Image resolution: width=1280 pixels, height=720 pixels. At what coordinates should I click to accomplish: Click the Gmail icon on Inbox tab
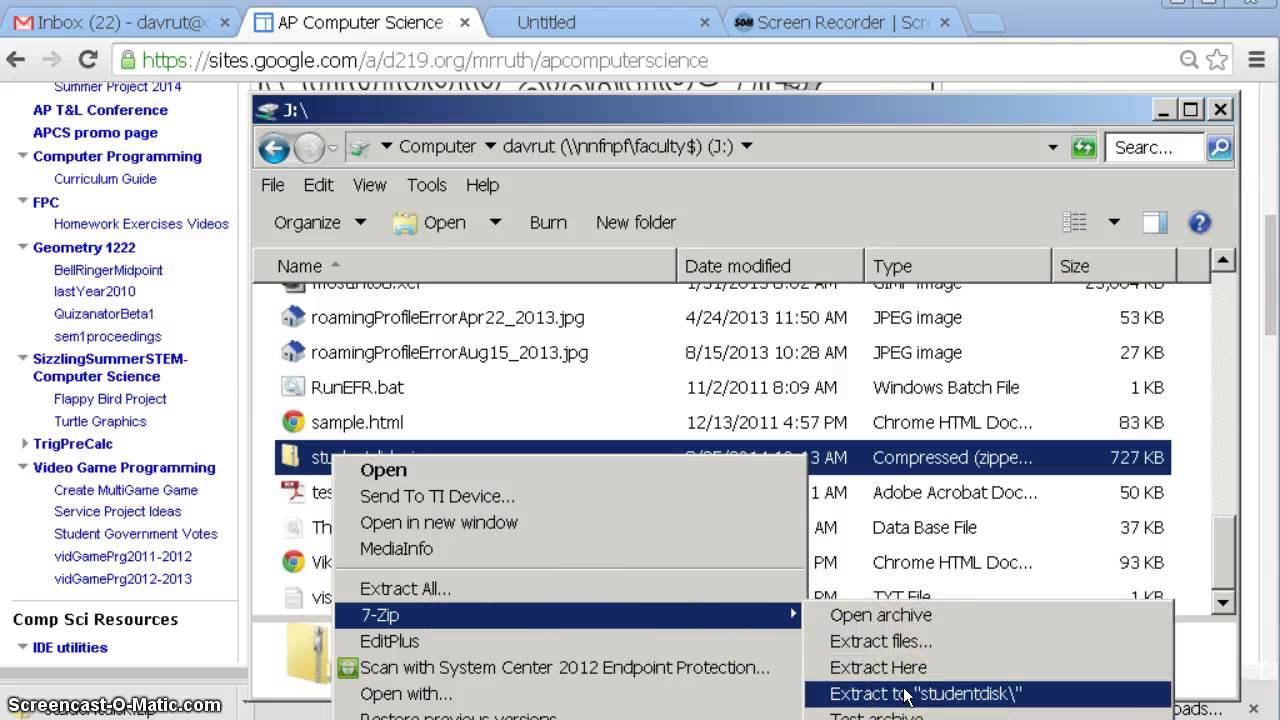tap(23, 22)
